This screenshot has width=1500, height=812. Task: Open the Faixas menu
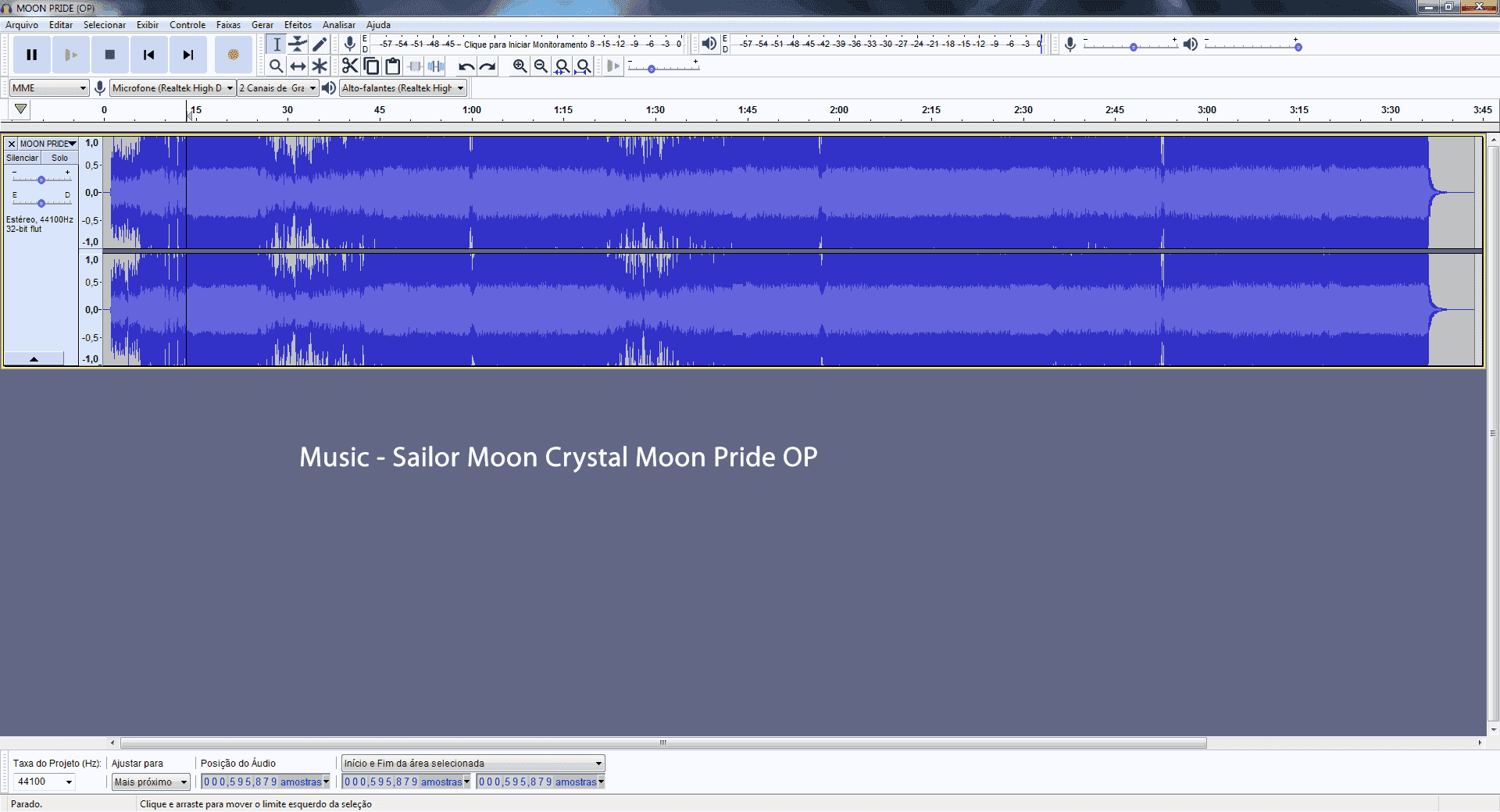(x=229, y=25)
